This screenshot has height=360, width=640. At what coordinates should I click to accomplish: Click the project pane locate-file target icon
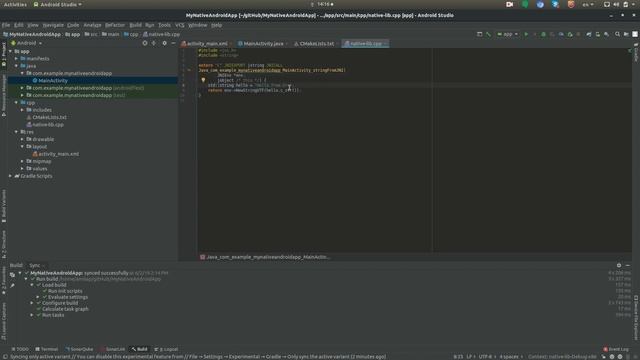pyautogui.click(x=145, y=43)
